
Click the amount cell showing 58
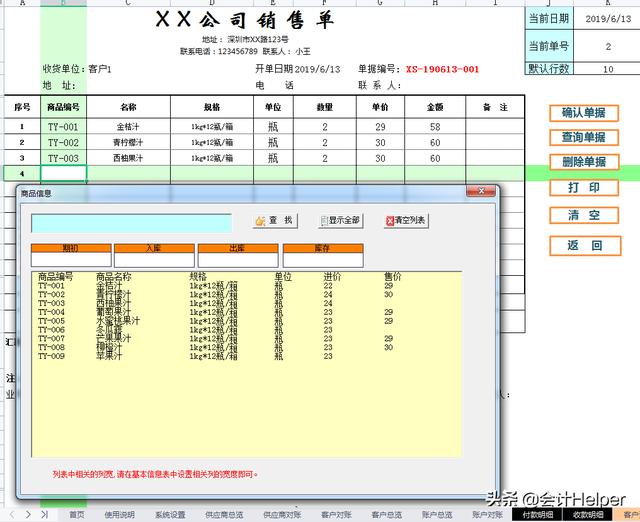(x=435, y=127)
